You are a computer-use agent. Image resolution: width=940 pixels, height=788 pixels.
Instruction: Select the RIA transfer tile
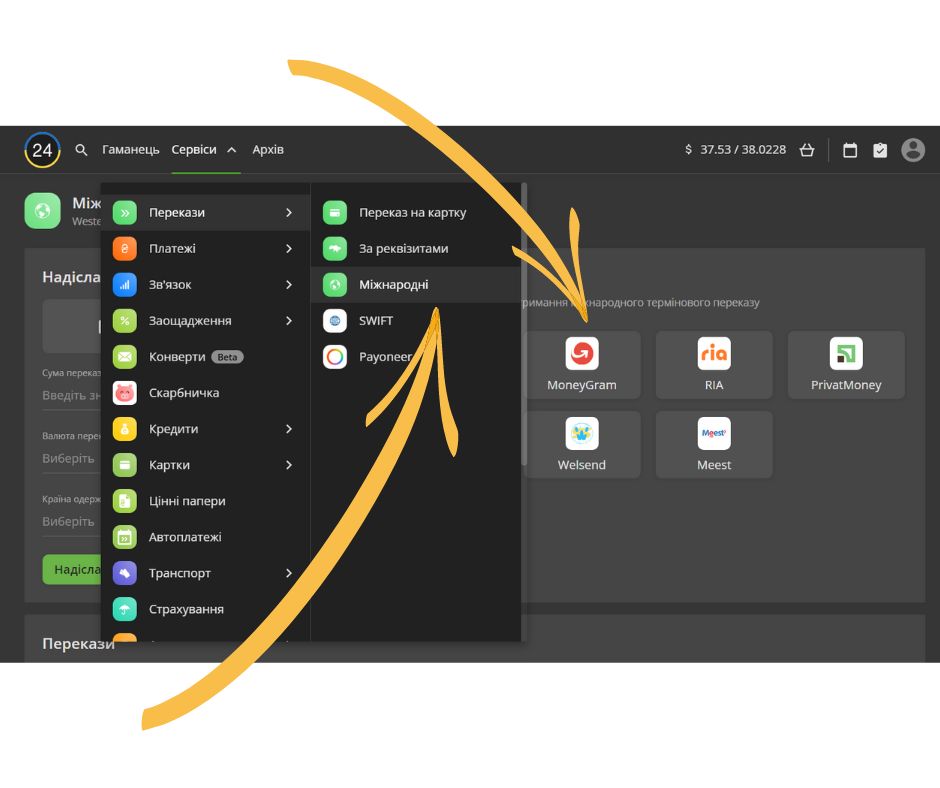(713, 365)
